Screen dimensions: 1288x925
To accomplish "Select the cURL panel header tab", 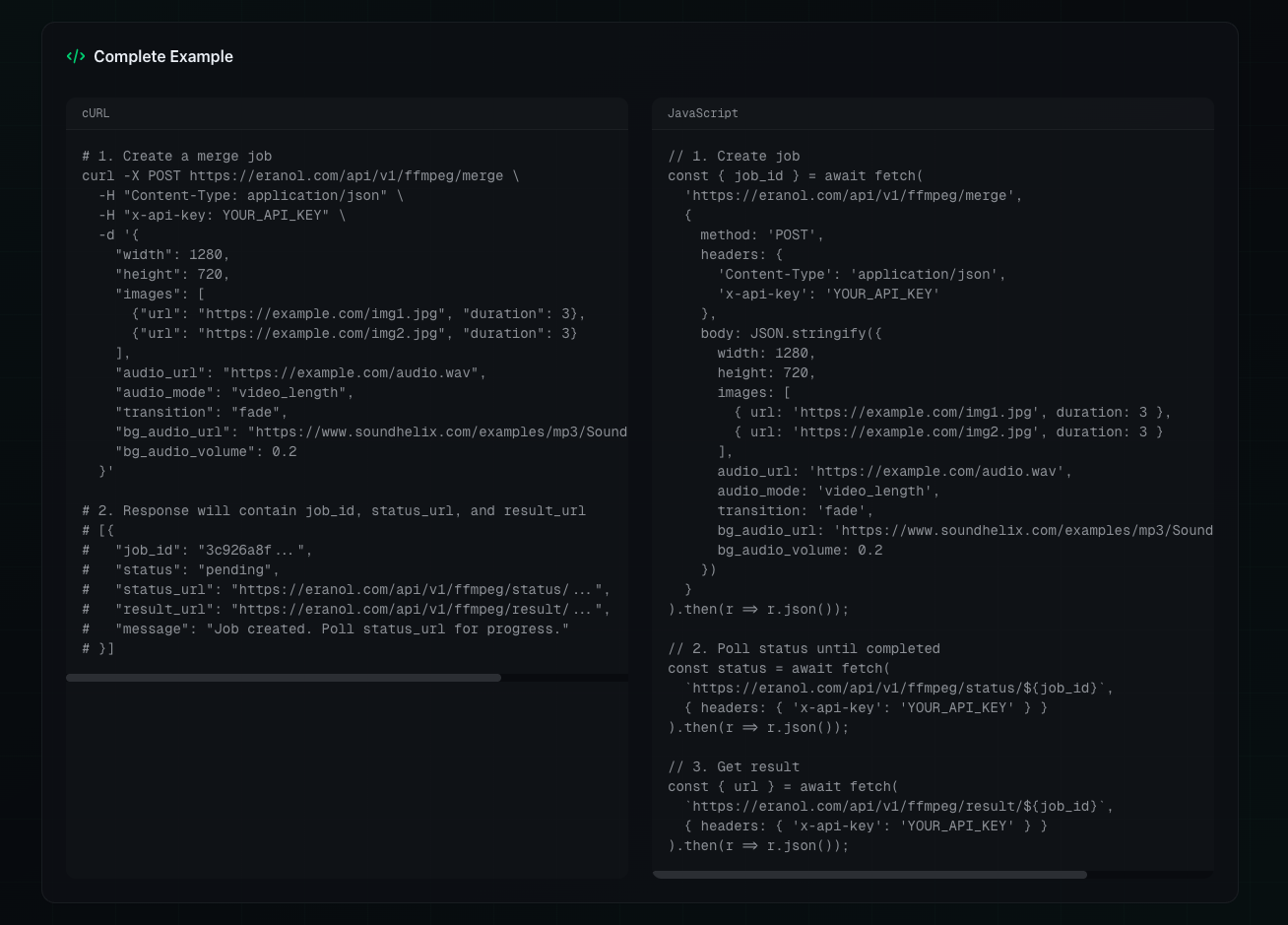I will [95, 113].
